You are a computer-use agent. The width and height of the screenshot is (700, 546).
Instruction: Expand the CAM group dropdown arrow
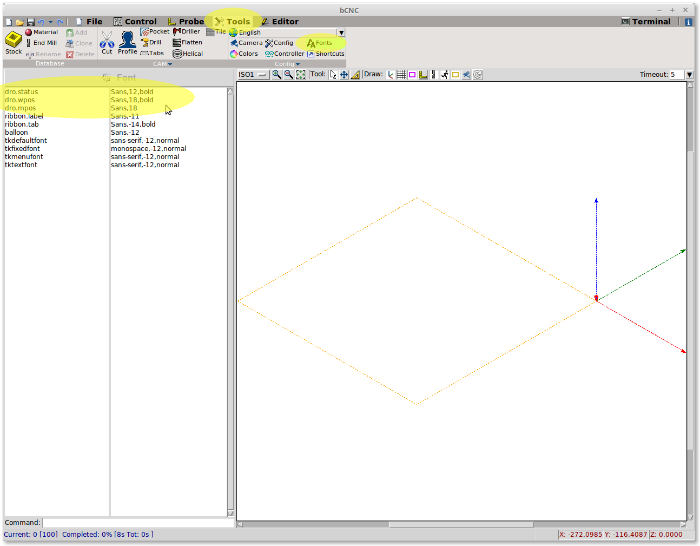pyautogui.click(x=170, y=64)
